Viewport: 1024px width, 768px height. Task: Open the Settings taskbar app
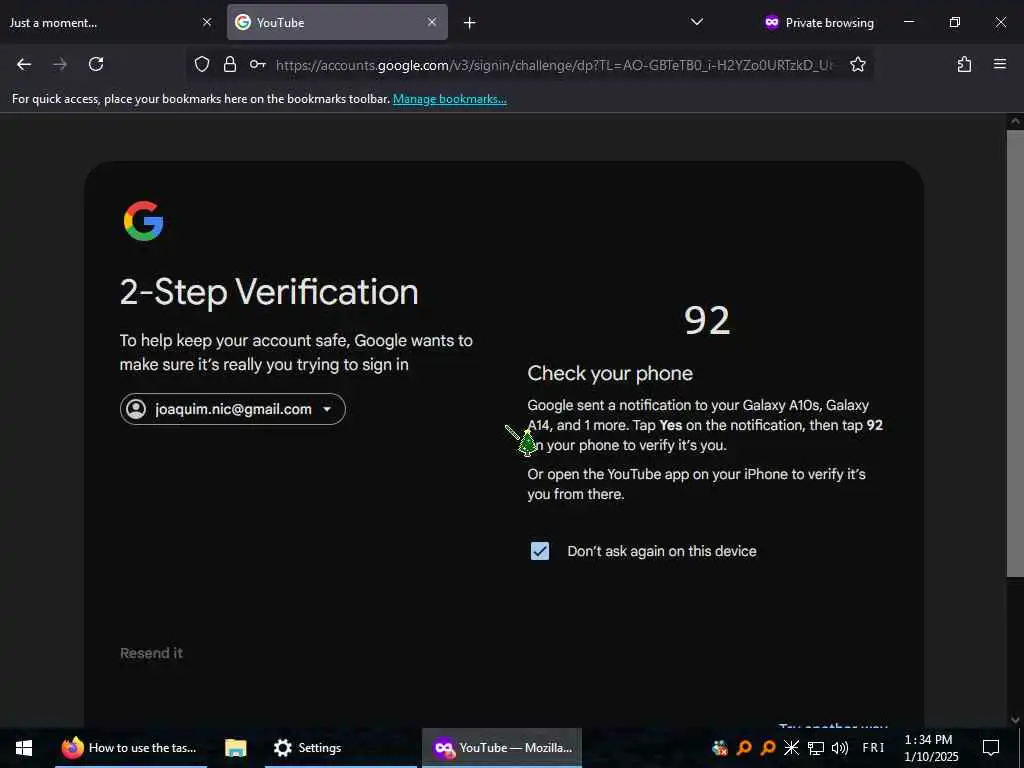(x=340, y=748)
